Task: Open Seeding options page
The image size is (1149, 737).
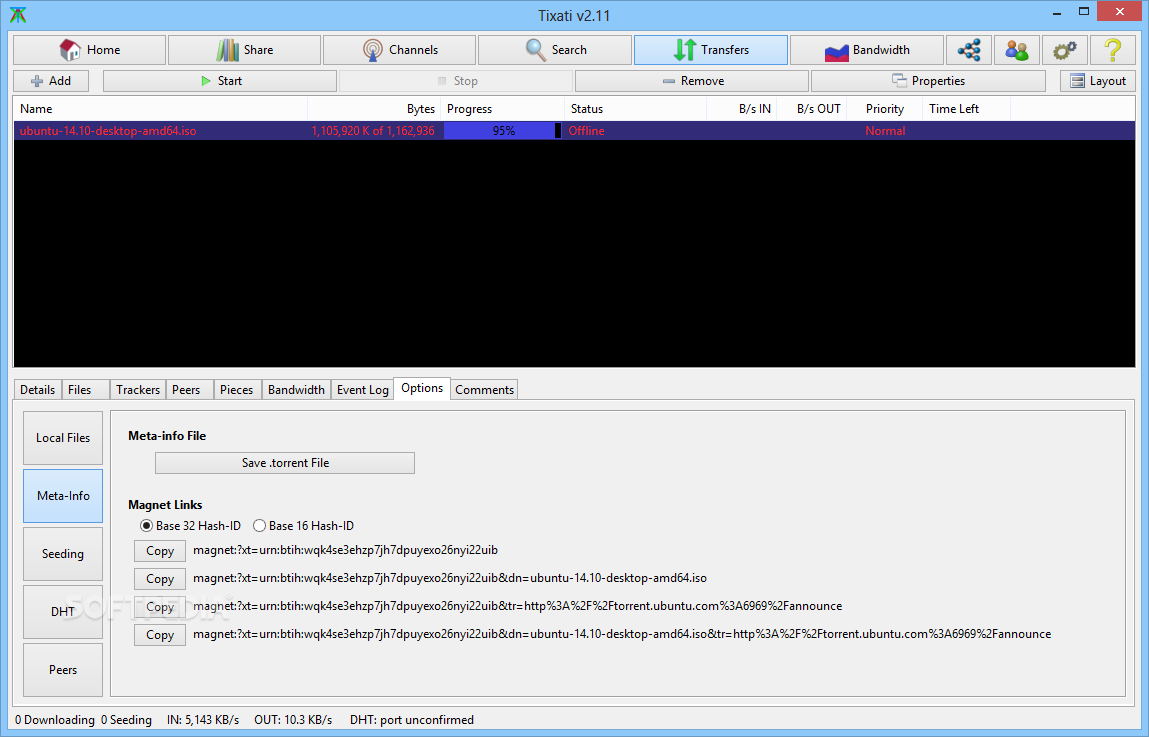Action: tap(63, 554)
